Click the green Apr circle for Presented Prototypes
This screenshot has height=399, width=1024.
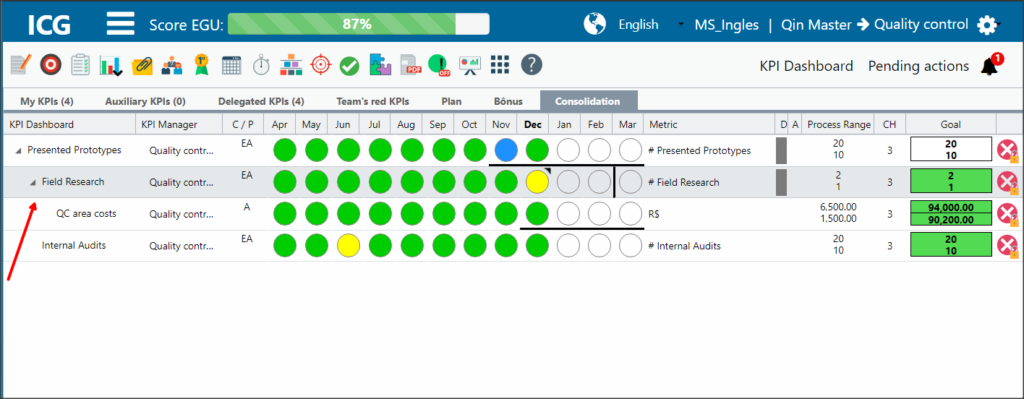(285, 150)
